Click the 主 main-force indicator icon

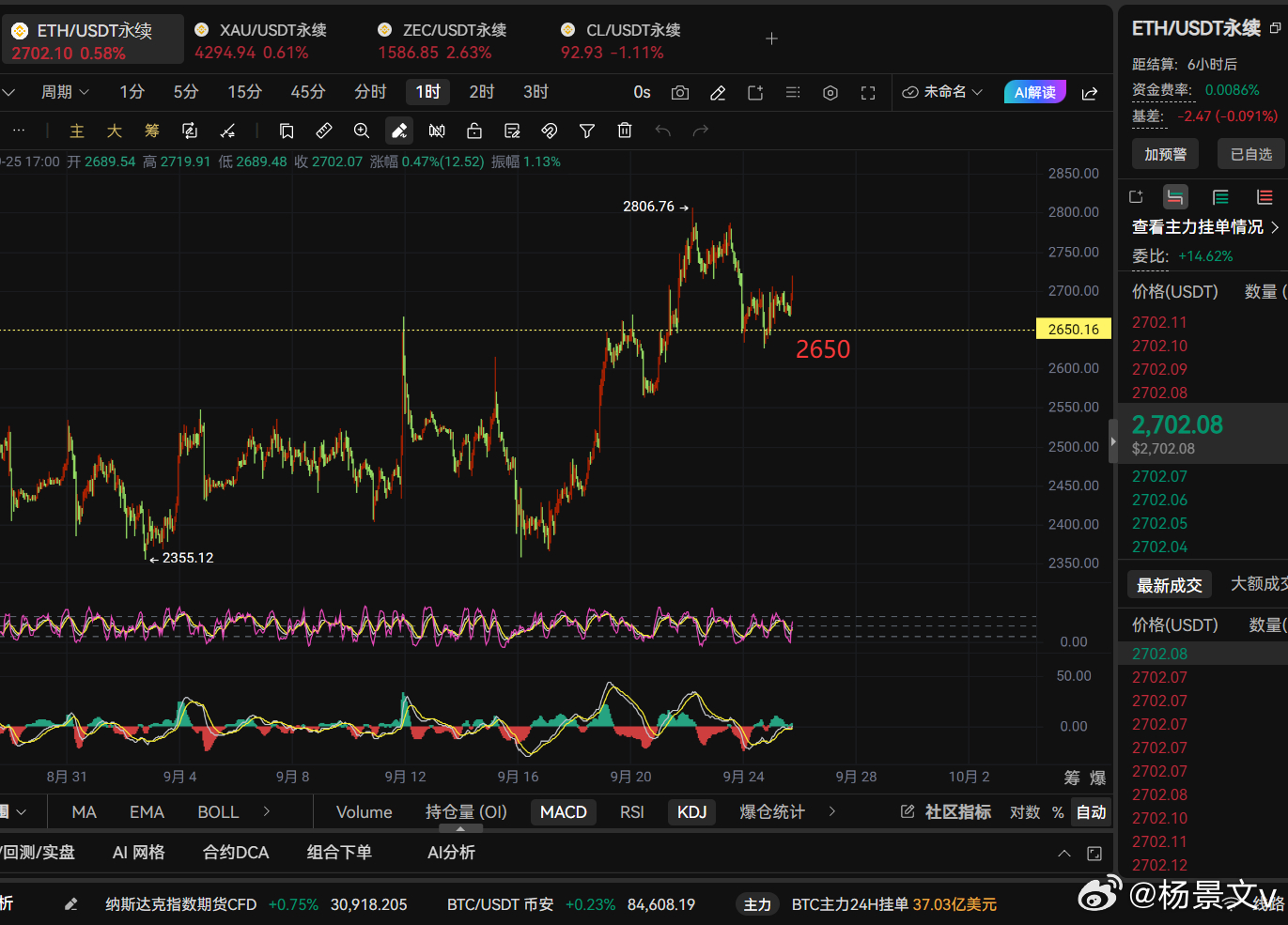coord(77,131)
